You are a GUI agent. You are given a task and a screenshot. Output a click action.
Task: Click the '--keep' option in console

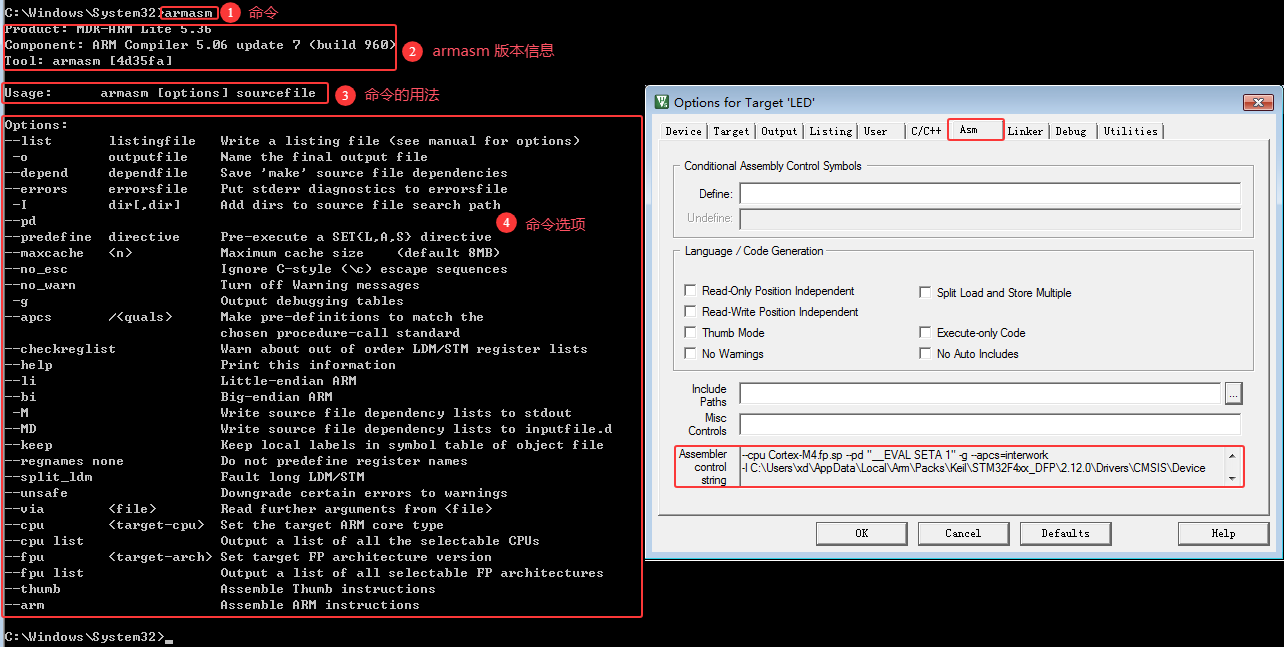(28, 445)
